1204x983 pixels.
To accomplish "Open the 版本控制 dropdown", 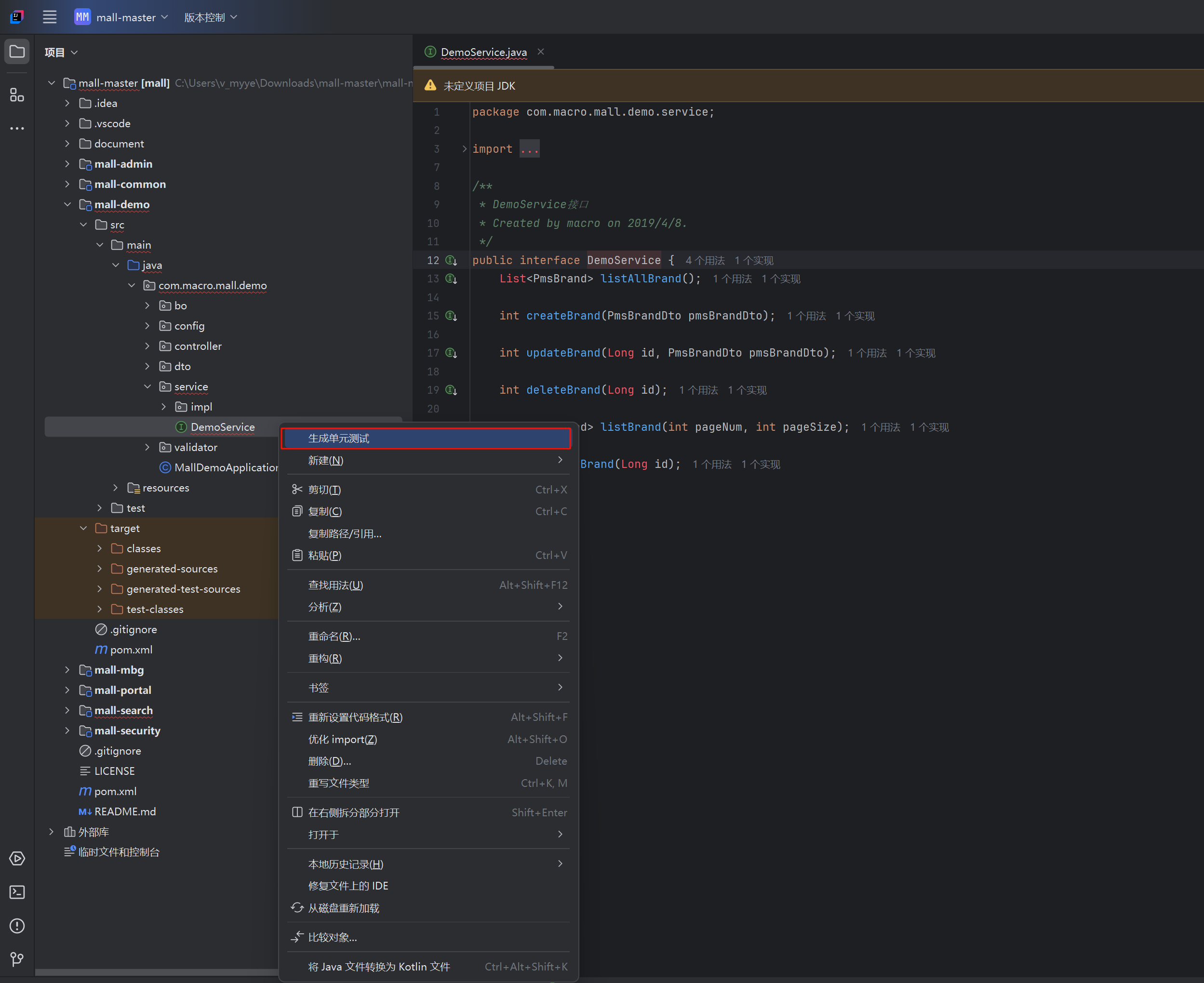I will coord(210,17).
